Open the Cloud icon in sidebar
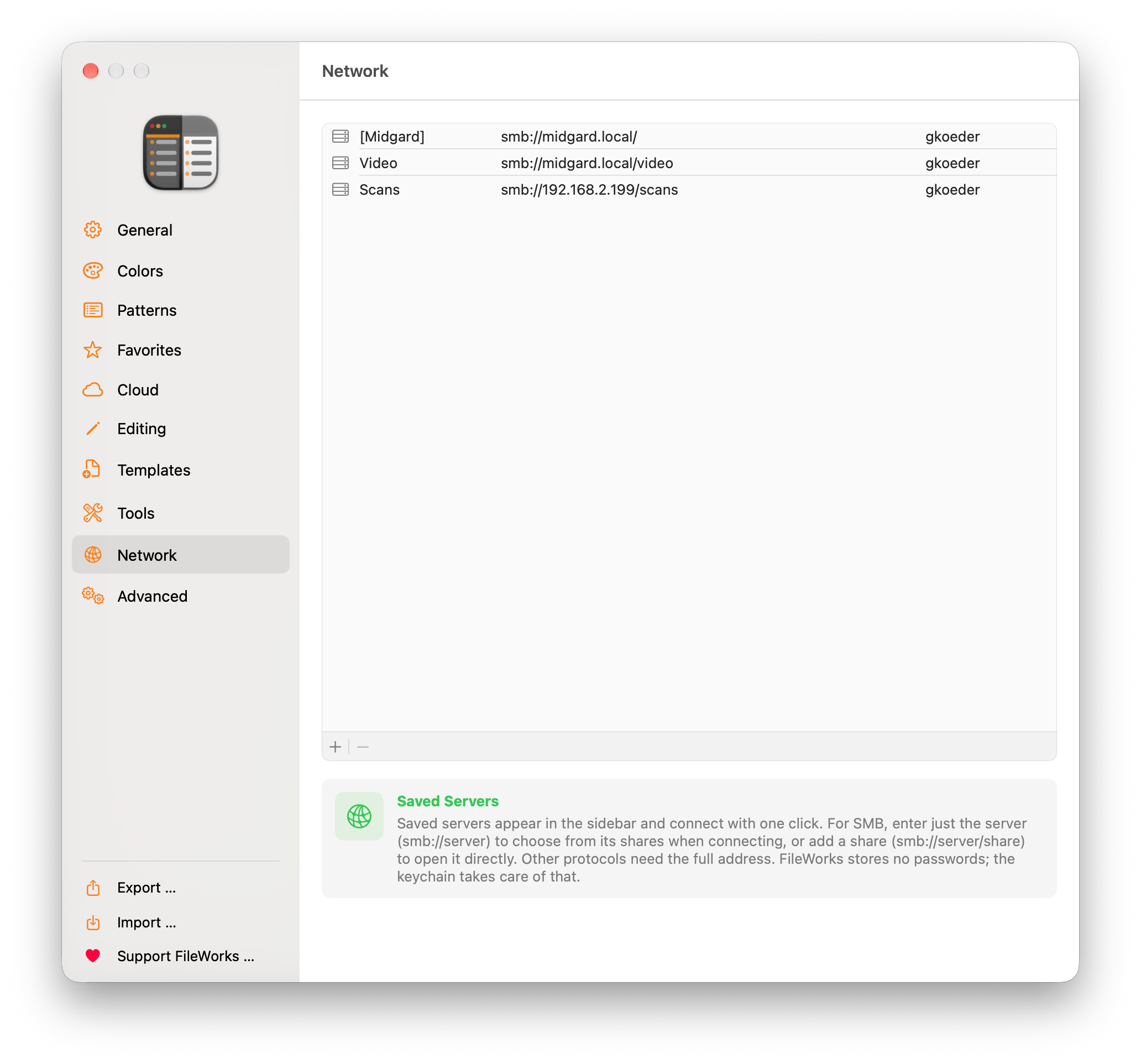The width and height of the screenshot is (1141, 1064). (93, 389)
